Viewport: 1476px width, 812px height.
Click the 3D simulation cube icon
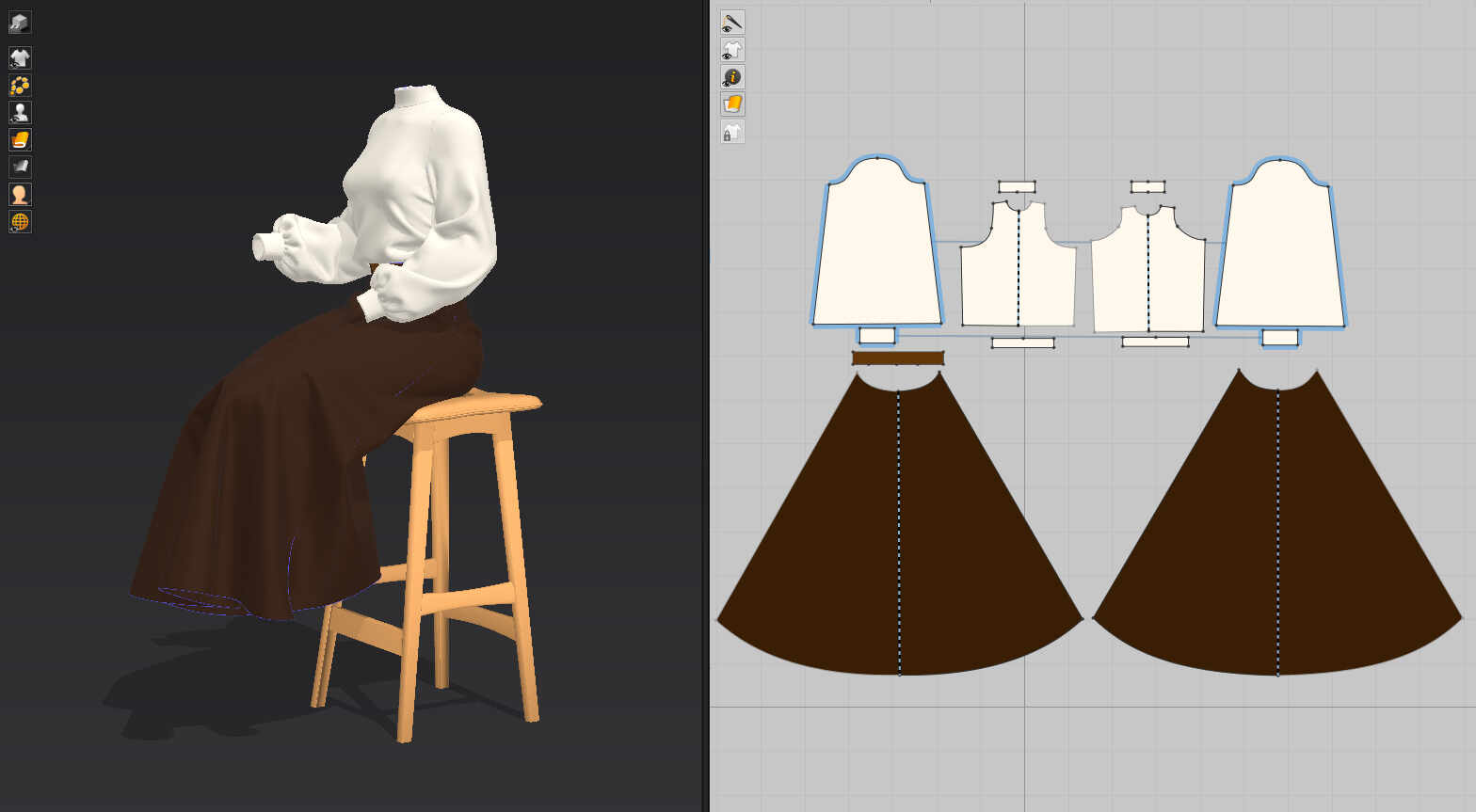tap(20, 23)
